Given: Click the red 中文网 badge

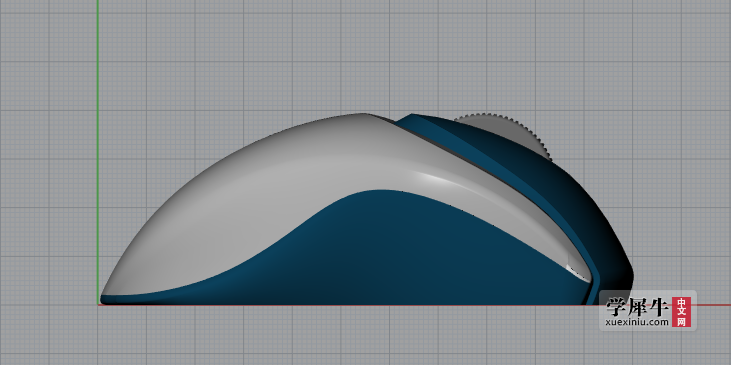Looking at the screenshot, I should click(681, 312).
